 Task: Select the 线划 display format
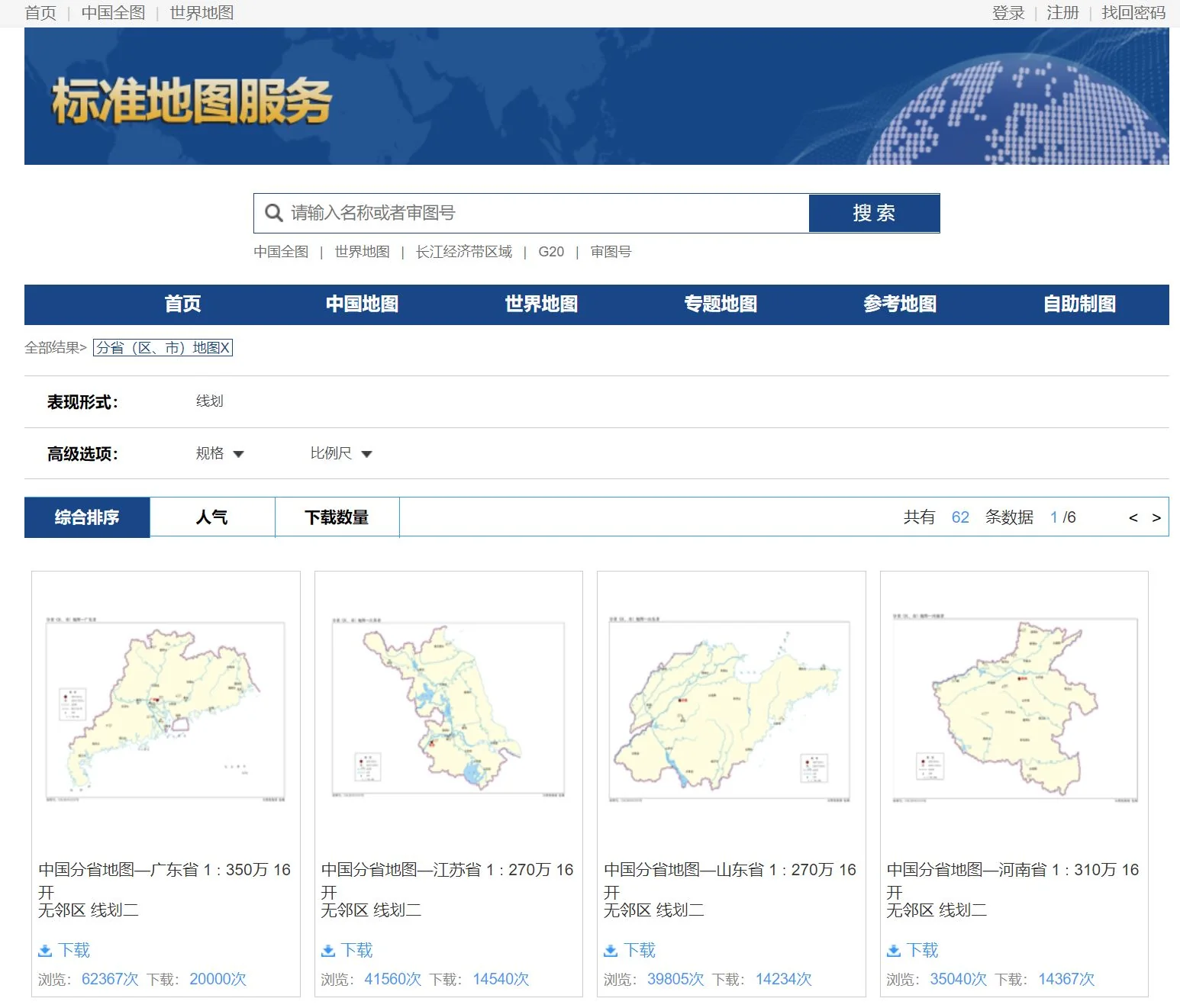tap(210, 401)
